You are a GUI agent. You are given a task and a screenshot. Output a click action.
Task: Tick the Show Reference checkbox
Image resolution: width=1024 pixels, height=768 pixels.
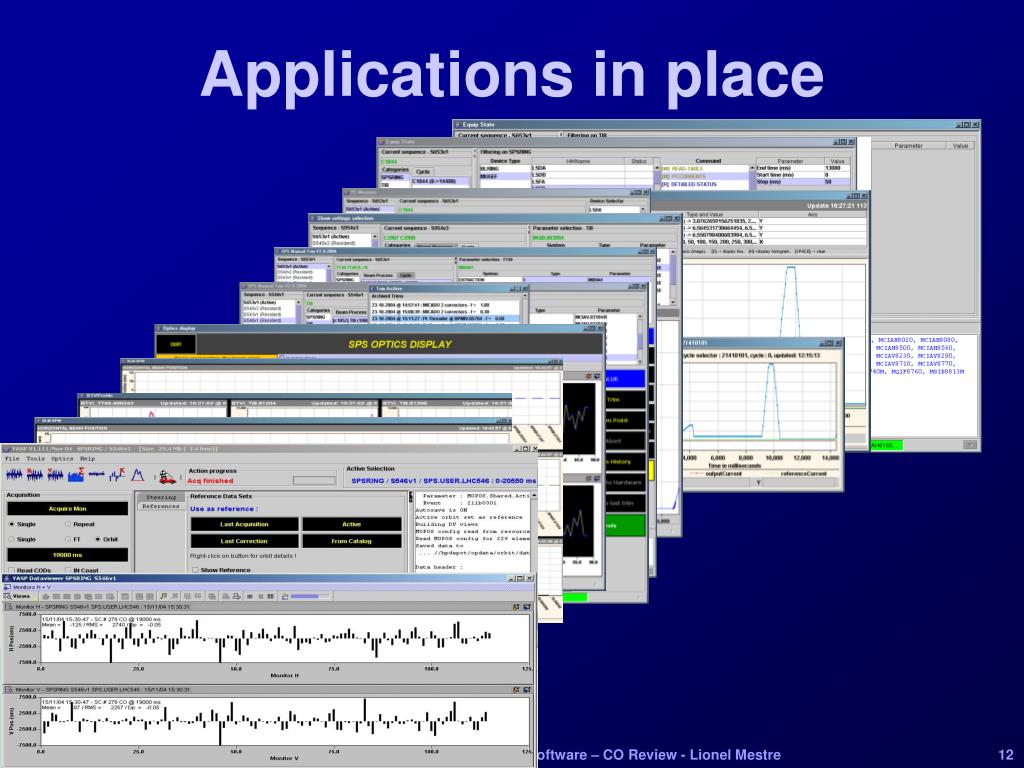[x=195, y=570]
